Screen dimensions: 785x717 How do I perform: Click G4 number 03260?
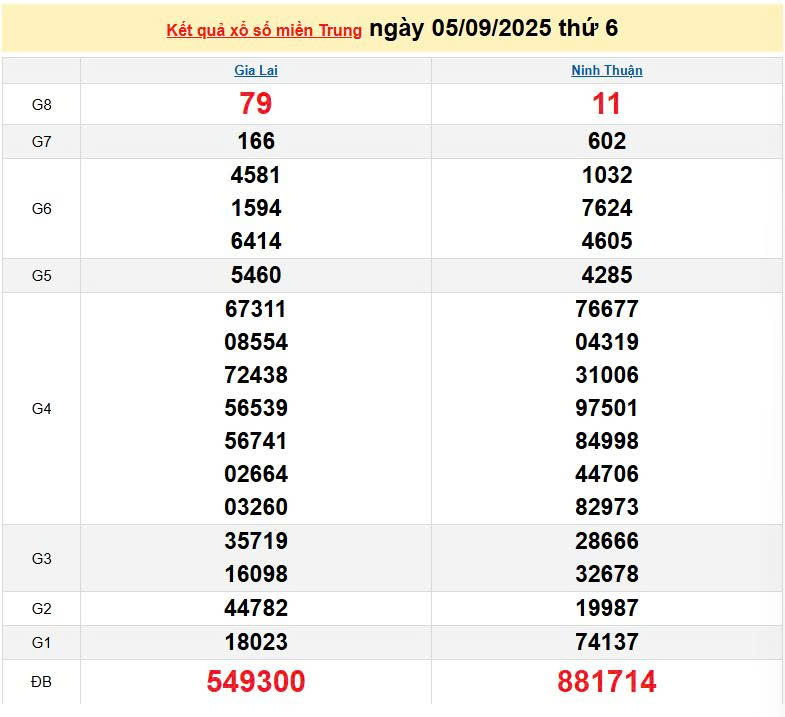(256, 507)
